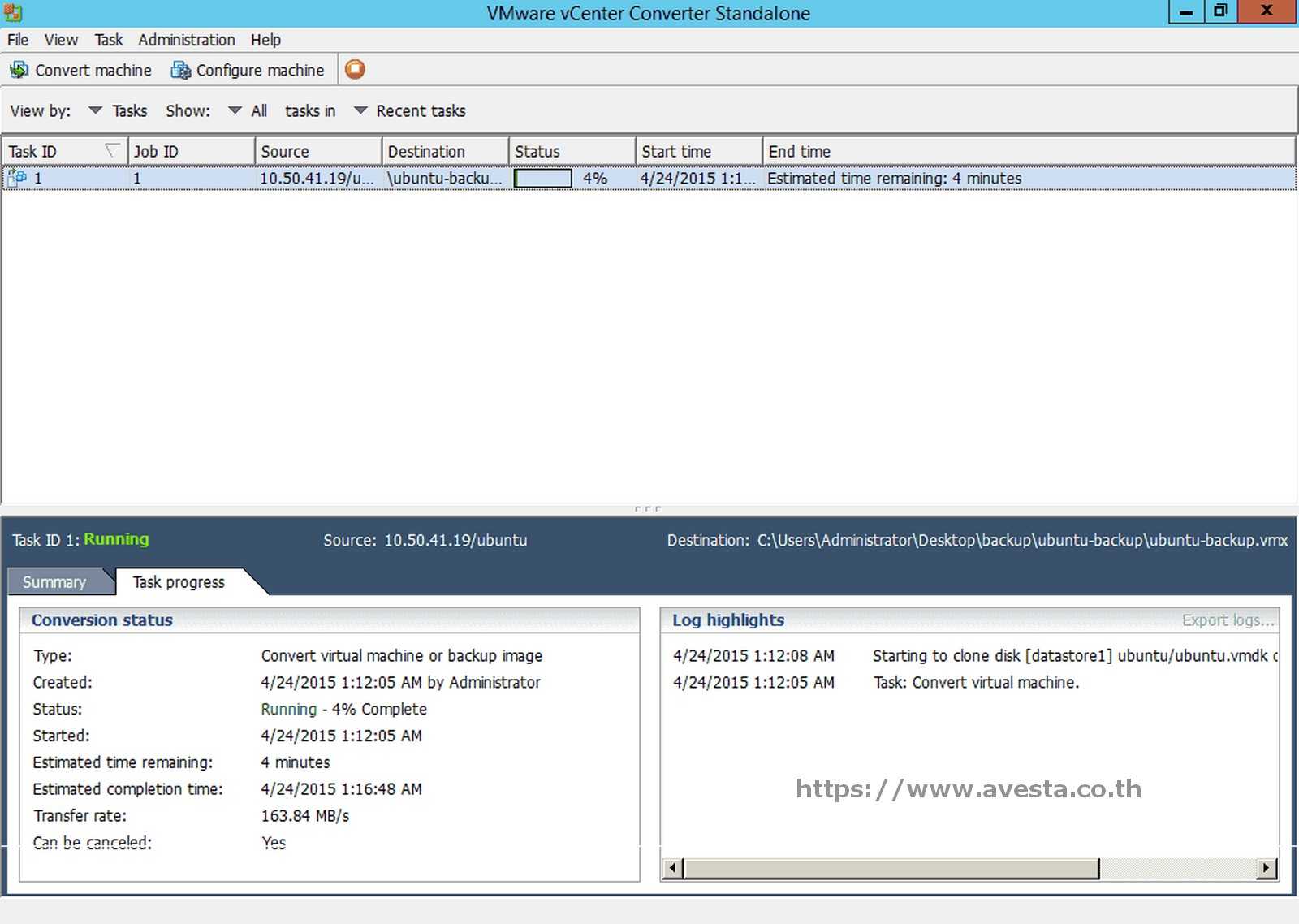
Task: Click the filter icon on Task ID column
Action: point(111,150)
